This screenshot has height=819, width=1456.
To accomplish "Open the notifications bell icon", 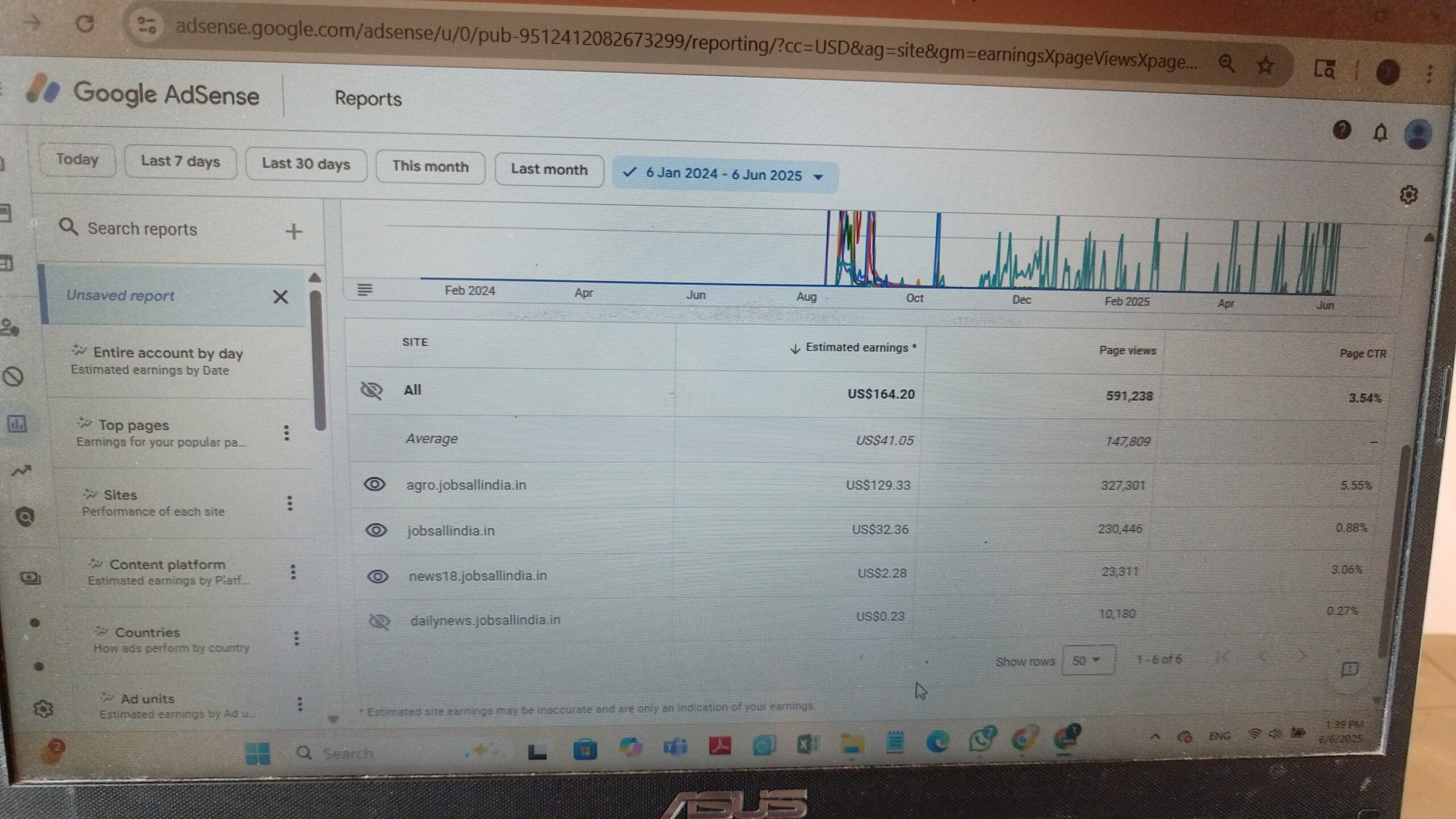I will [x=1380, y=133].
